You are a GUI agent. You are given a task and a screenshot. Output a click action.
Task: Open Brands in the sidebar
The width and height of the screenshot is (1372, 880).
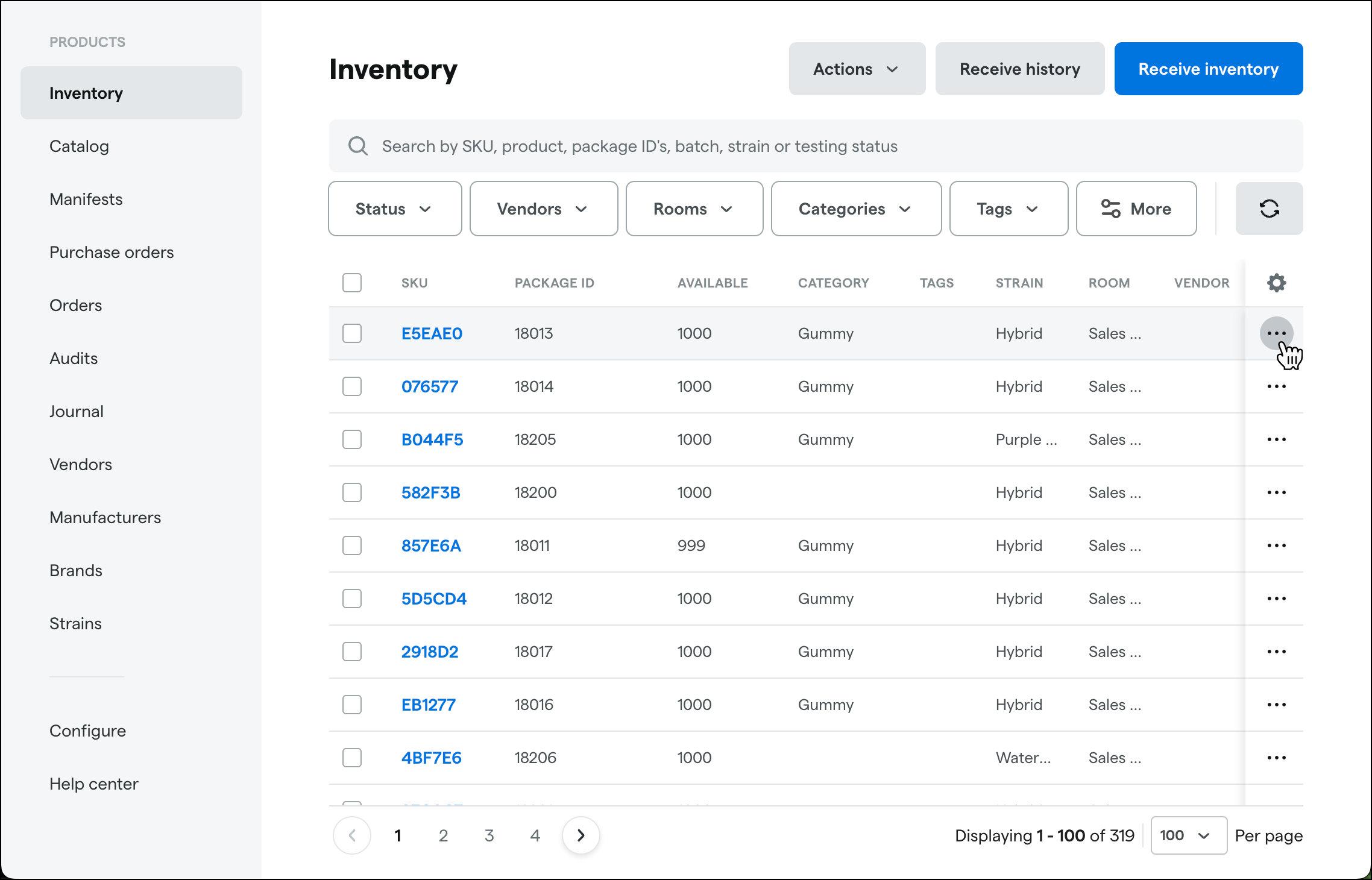pyautogui.click(x=76, y=570)
